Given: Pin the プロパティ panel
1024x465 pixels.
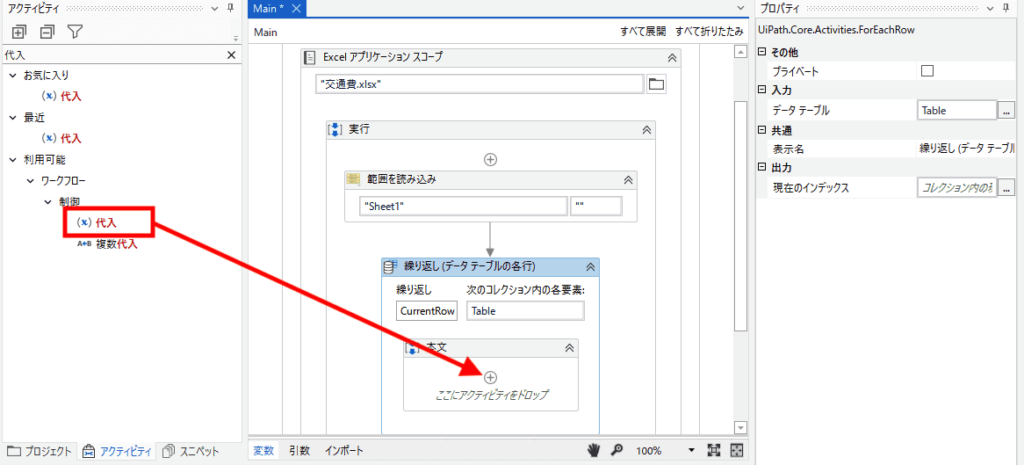Looking at the screenshot, I should (1005, 8).
